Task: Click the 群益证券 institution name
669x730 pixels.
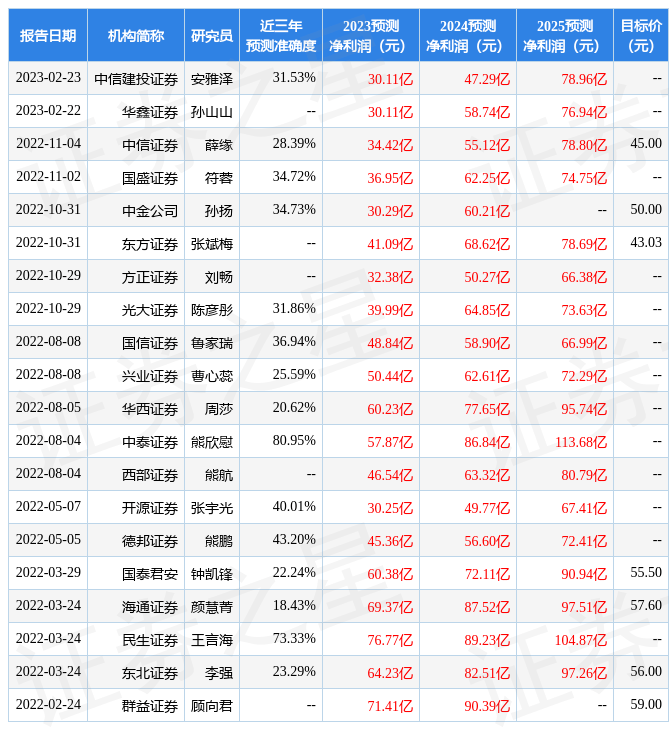Action: [150, 706]
